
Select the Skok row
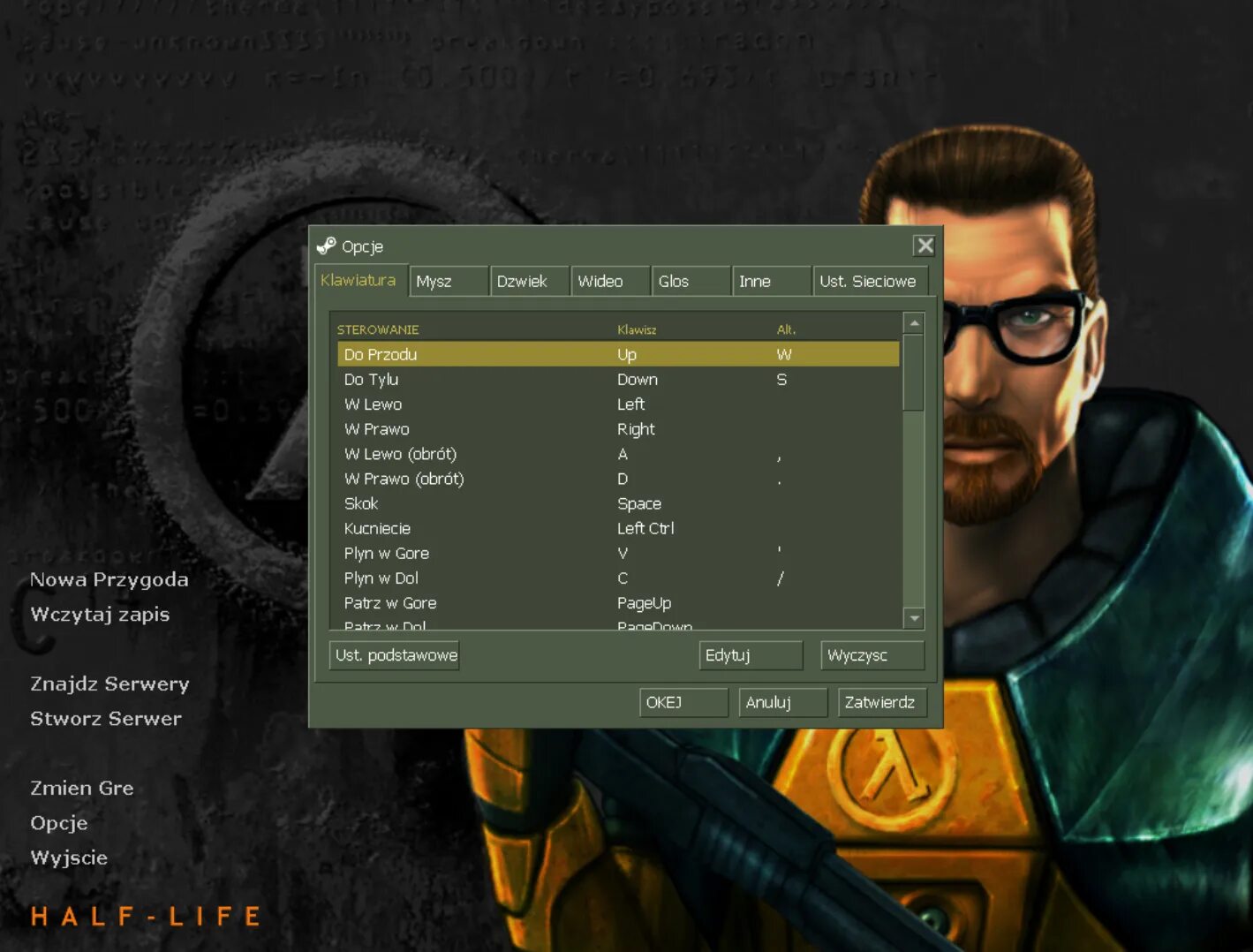coord(618,503)
